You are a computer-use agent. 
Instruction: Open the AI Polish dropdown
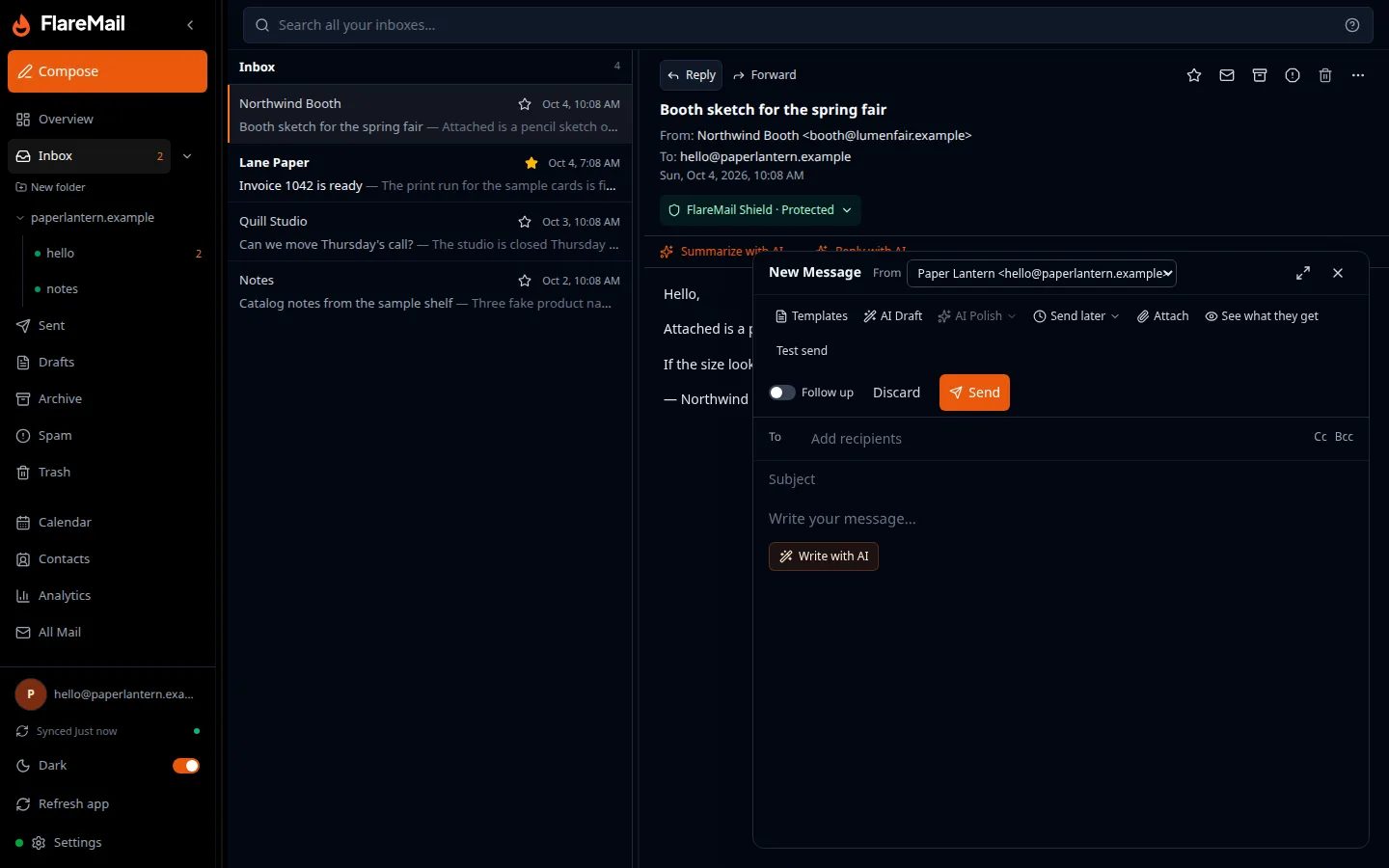(x=977, y=316)
